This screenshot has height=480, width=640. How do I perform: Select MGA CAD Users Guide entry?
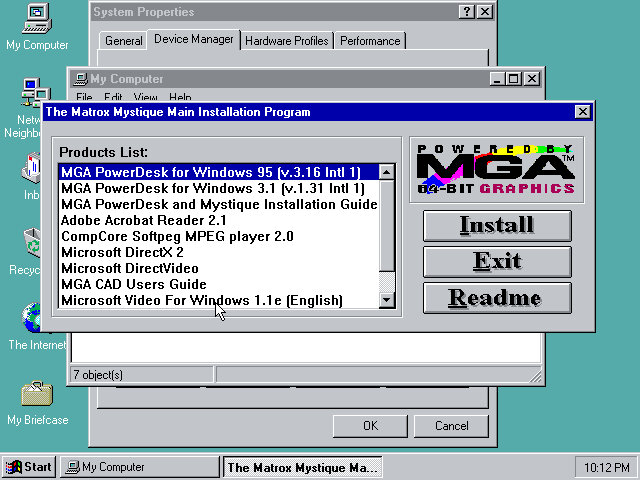133,284
